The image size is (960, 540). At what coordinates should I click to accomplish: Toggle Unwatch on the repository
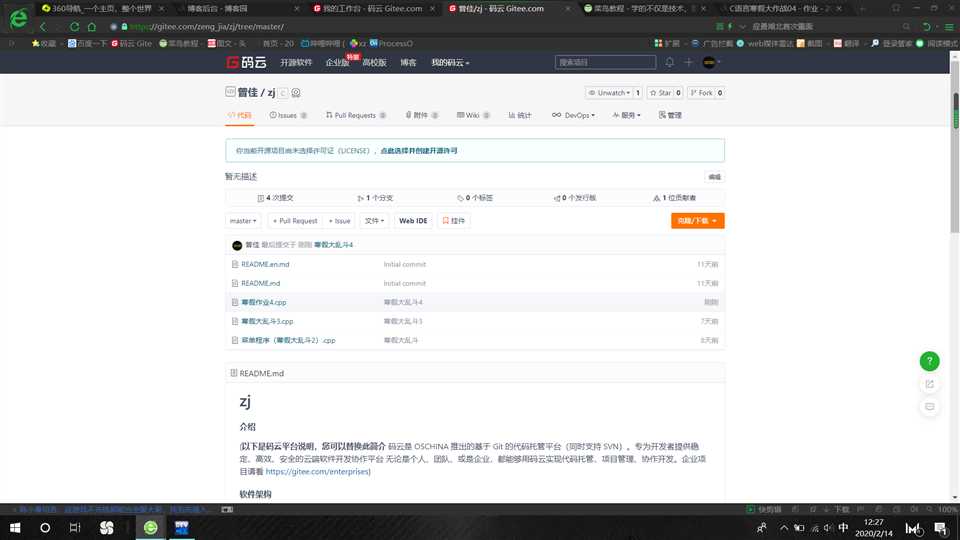coord(610,93)
